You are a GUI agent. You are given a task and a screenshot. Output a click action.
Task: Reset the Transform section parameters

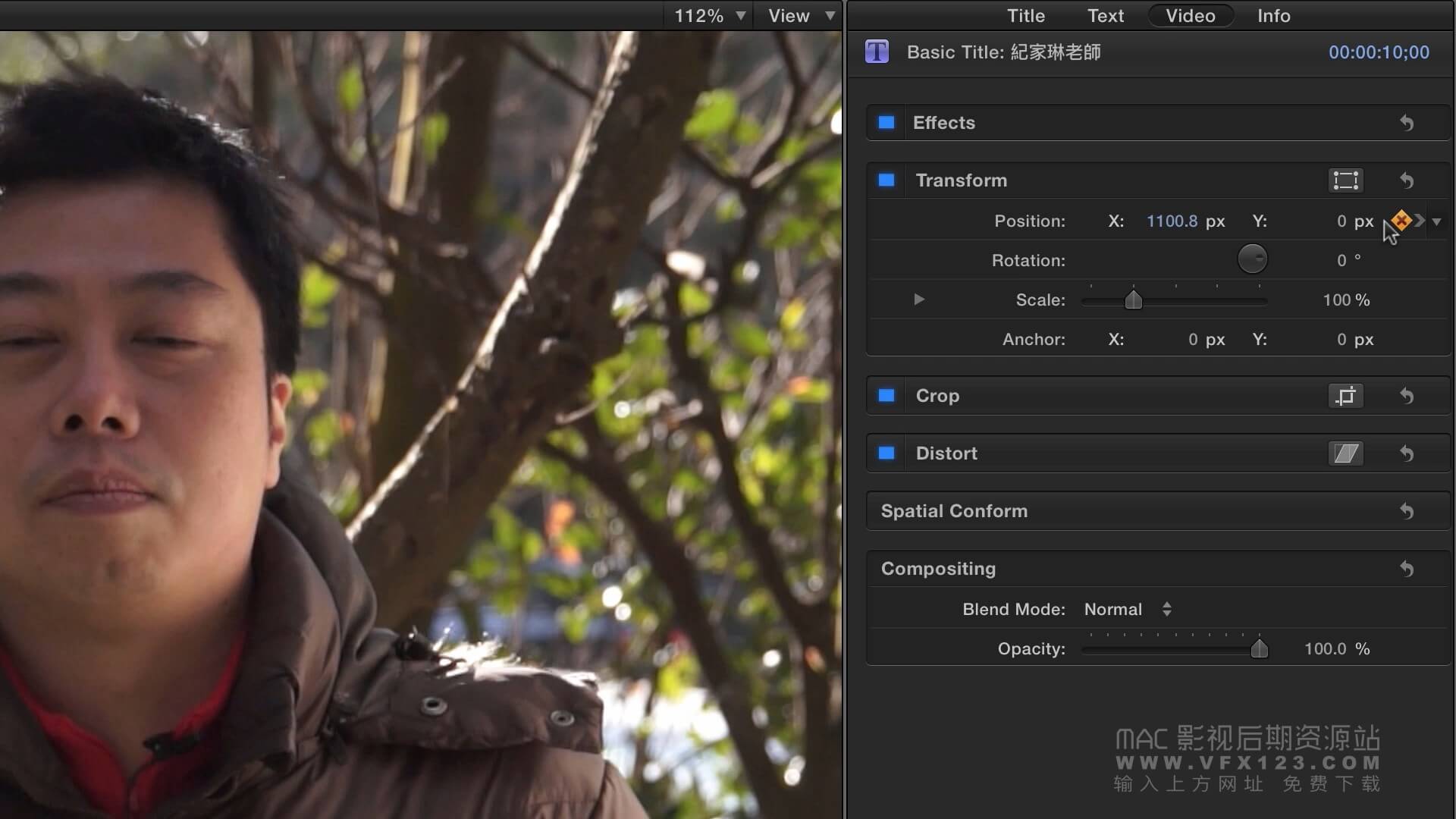point(1407,180)
